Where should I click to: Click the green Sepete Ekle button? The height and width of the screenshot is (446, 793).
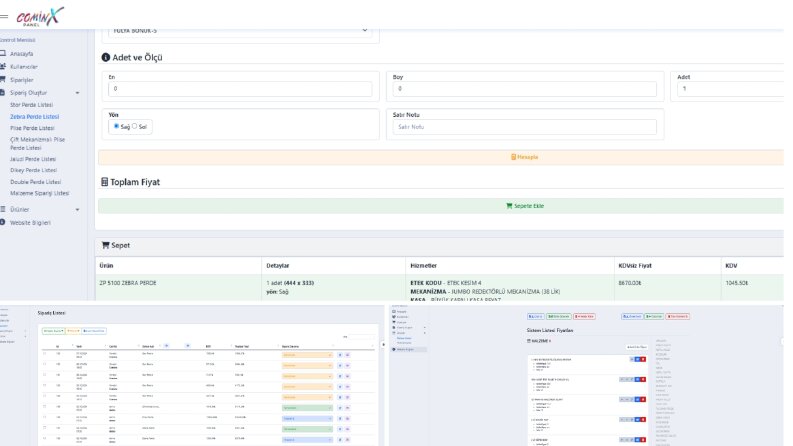pos(441,206)
